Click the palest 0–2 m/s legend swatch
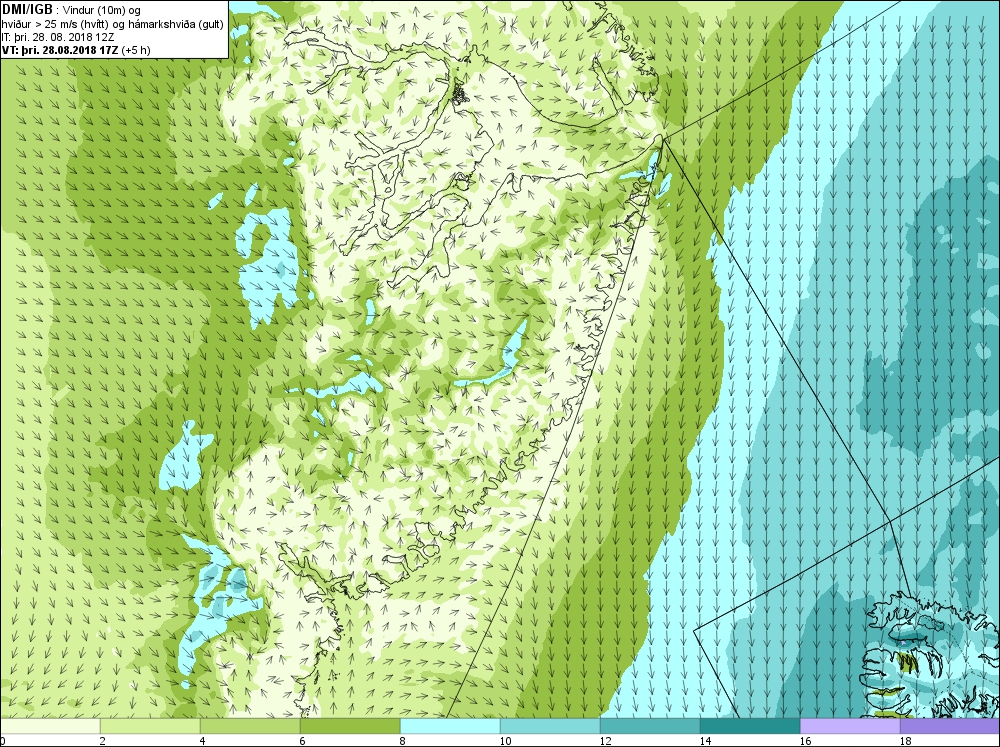The height and width of the screenshot is (747, 1000). click(50, 726)
